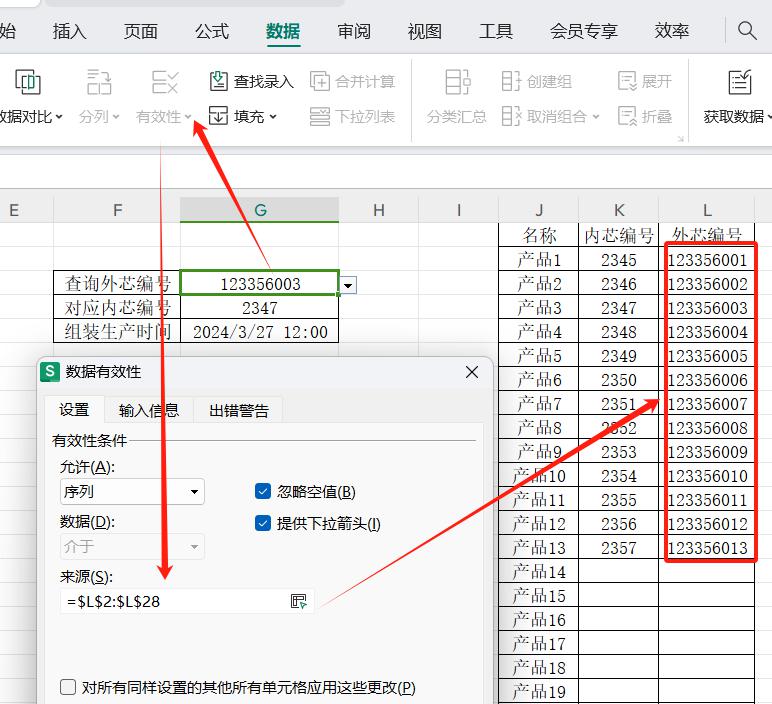
Task: Expand the 填充 dropdown arrow
Action: [x=273, y=117]
